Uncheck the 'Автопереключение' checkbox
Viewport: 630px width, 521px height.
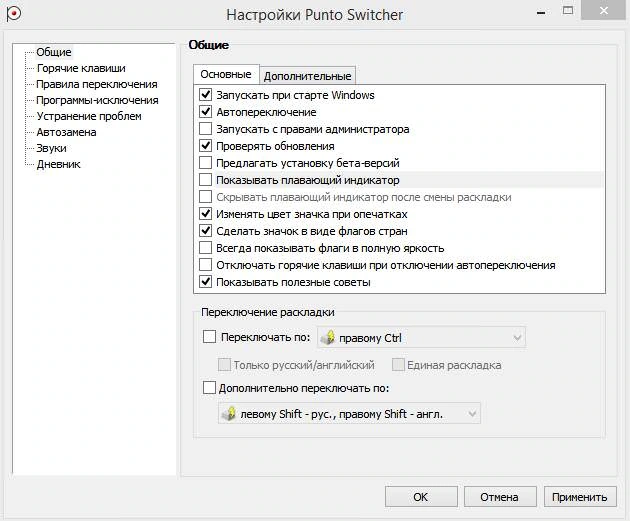coord(206,112)
